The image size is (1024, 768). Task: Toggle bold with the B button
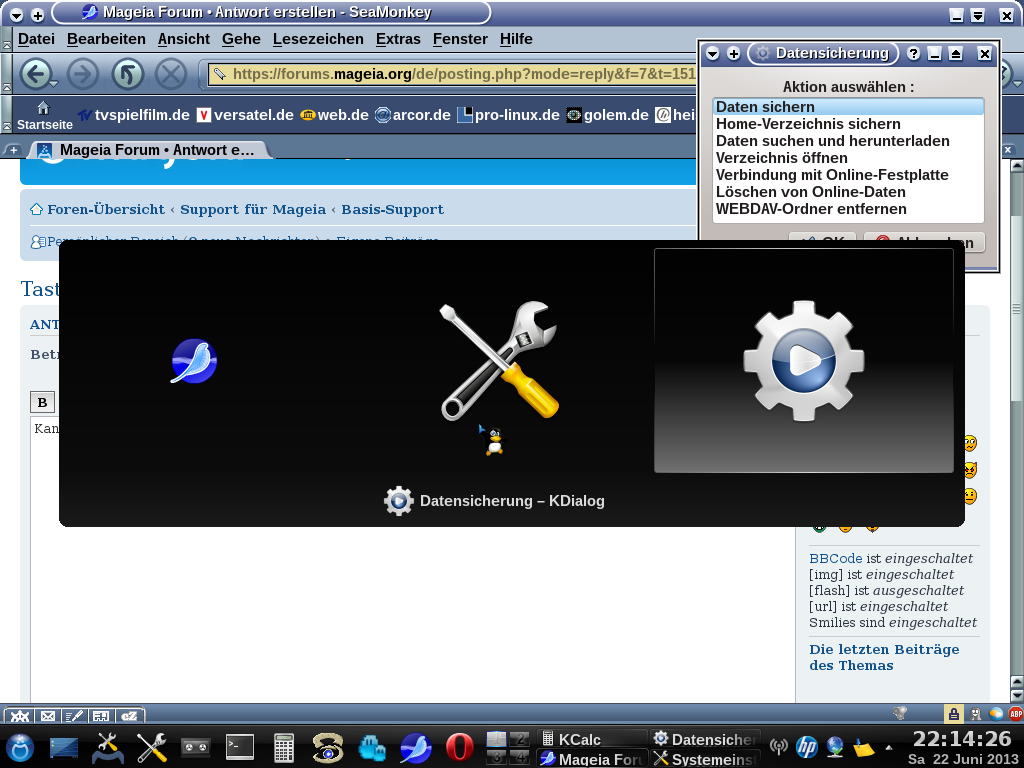tap(42, 402)
